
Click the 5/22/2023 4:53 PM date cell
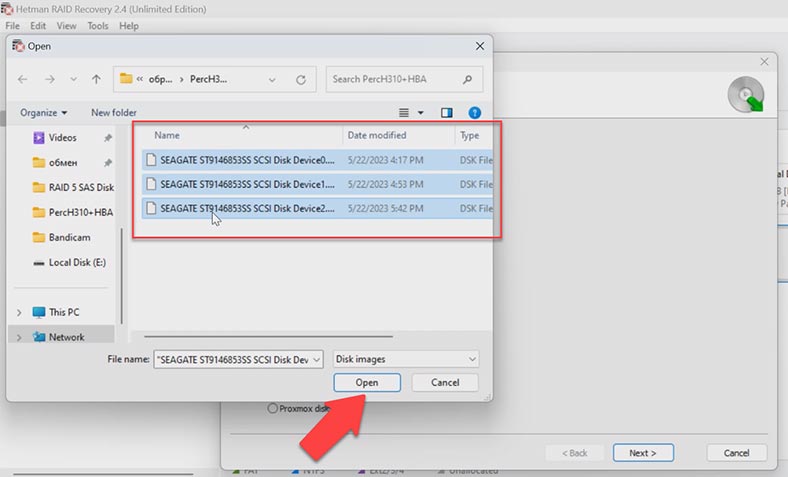[385, 184]
